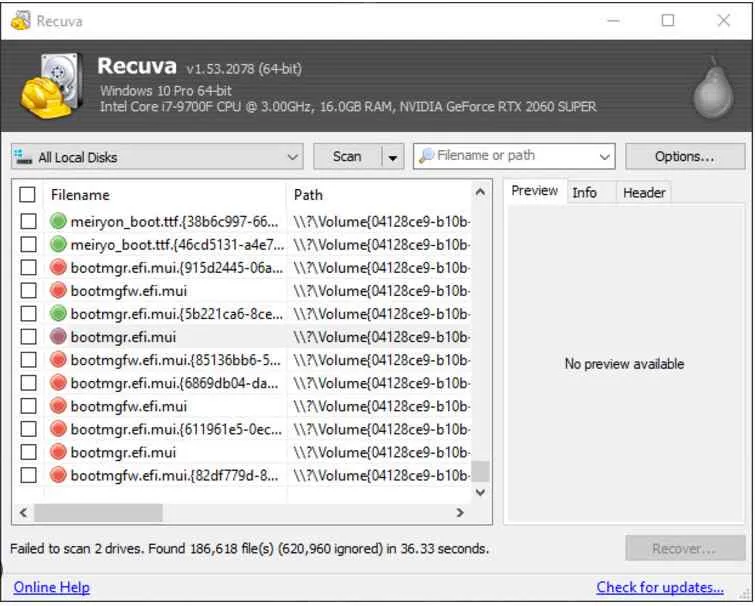This screenshot has width=755, height=606.
Task: Switch to the Info tab
Action: point(585,193)
